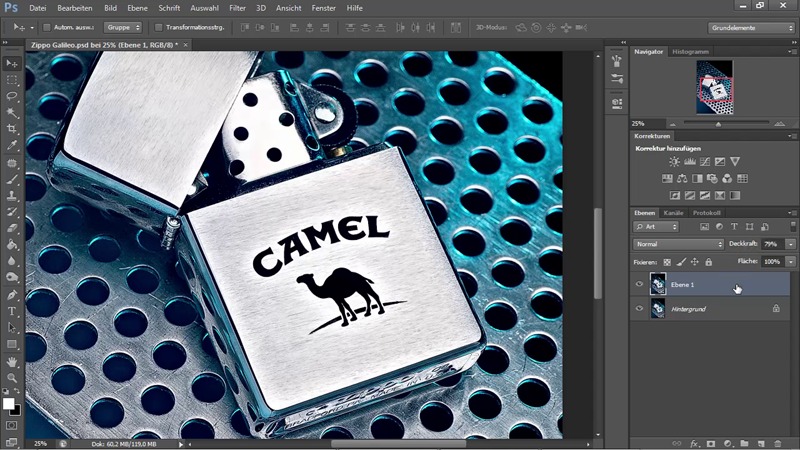Select the Move tool
The height and width of the screenshot is (450, 800).
click(x=12, y=63)
